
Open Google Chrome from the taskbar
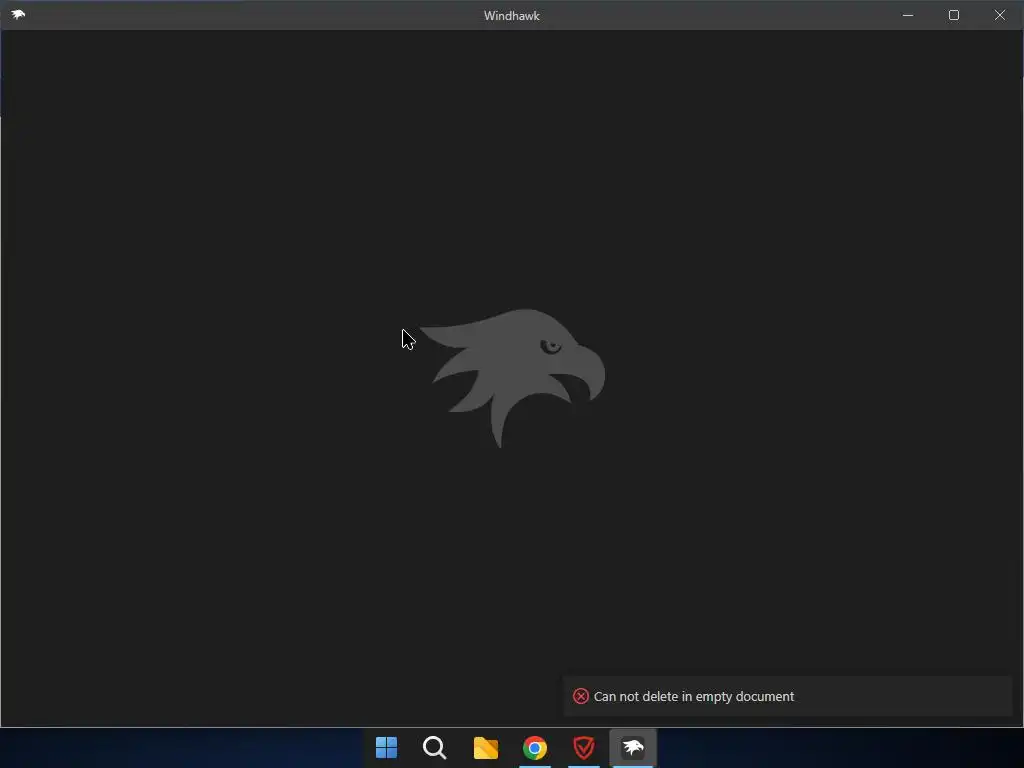tap(535, 748)
